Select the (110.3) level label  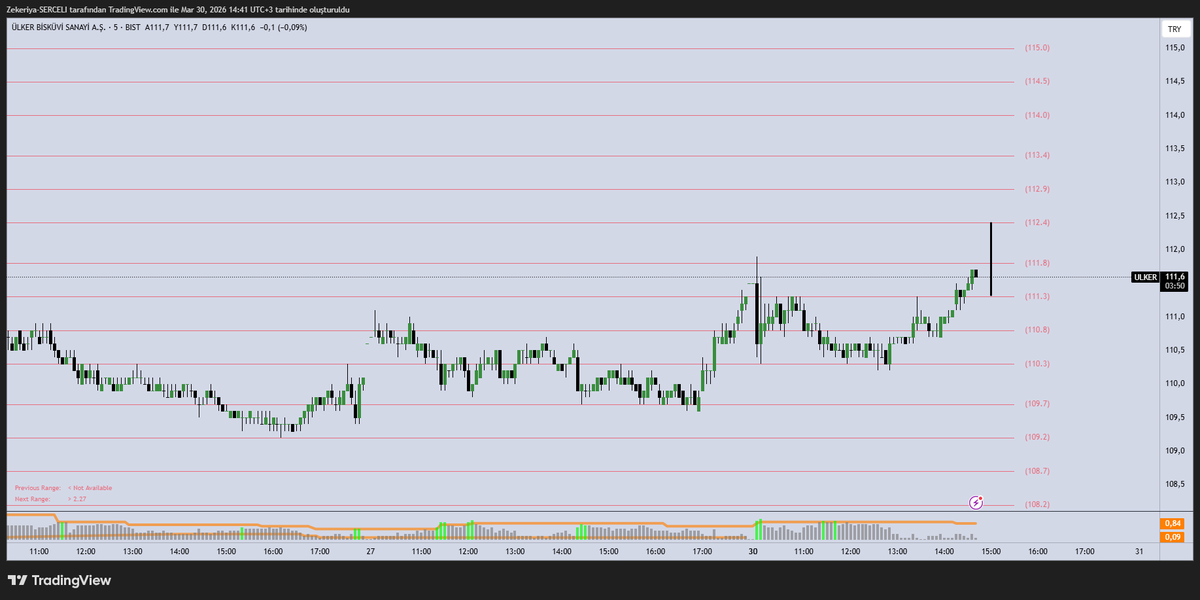click(1037, 363)
